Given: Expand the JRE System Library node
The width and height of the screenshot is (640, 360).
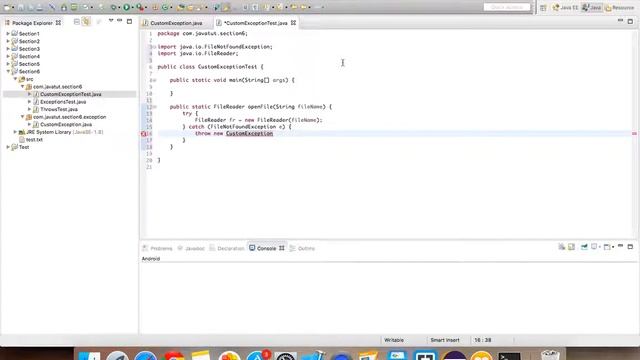Looking at the screenshot, I should pyautogui.click(x=16, y=132).
